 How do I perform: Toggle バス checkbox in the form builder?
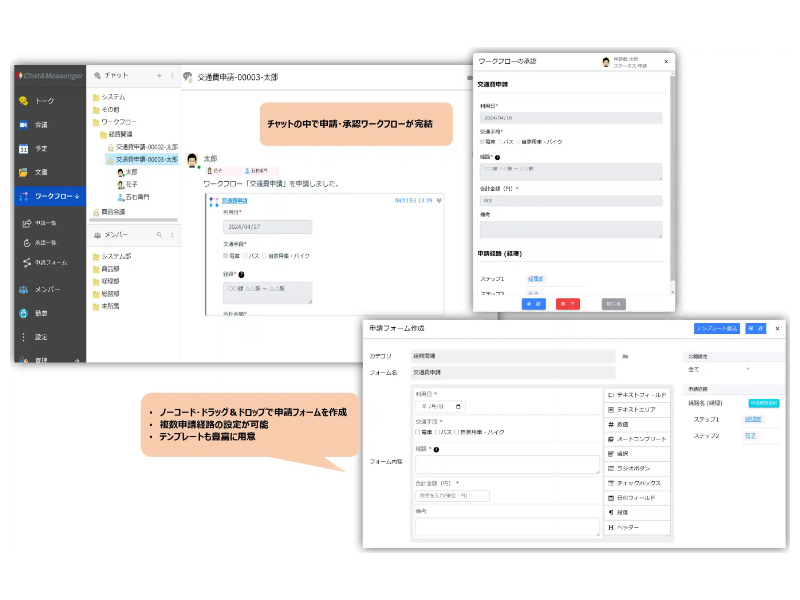pos(437,432)
